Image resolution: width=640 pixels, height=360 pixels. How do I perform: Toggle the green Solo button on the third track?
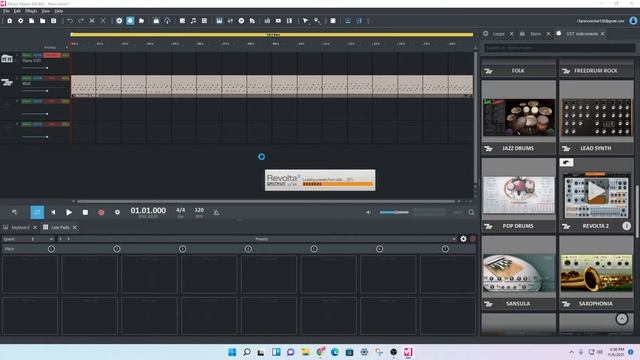pyautogui.click(x=27, y=101)
